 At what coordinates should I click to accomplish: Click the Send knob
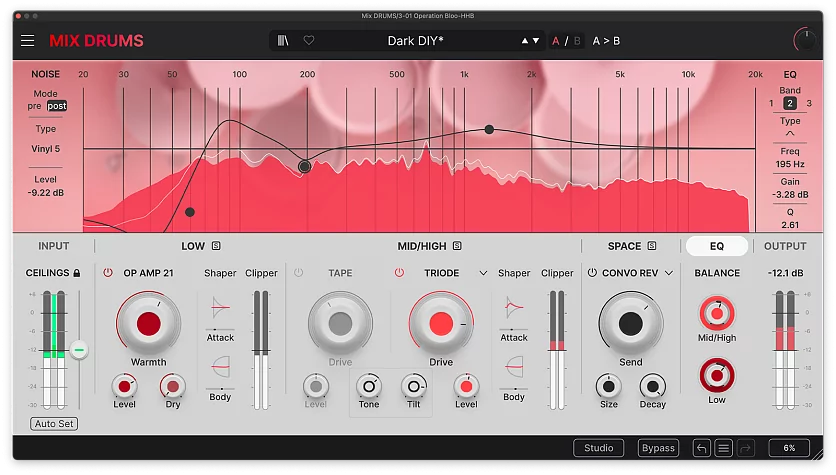coord(630,324)
